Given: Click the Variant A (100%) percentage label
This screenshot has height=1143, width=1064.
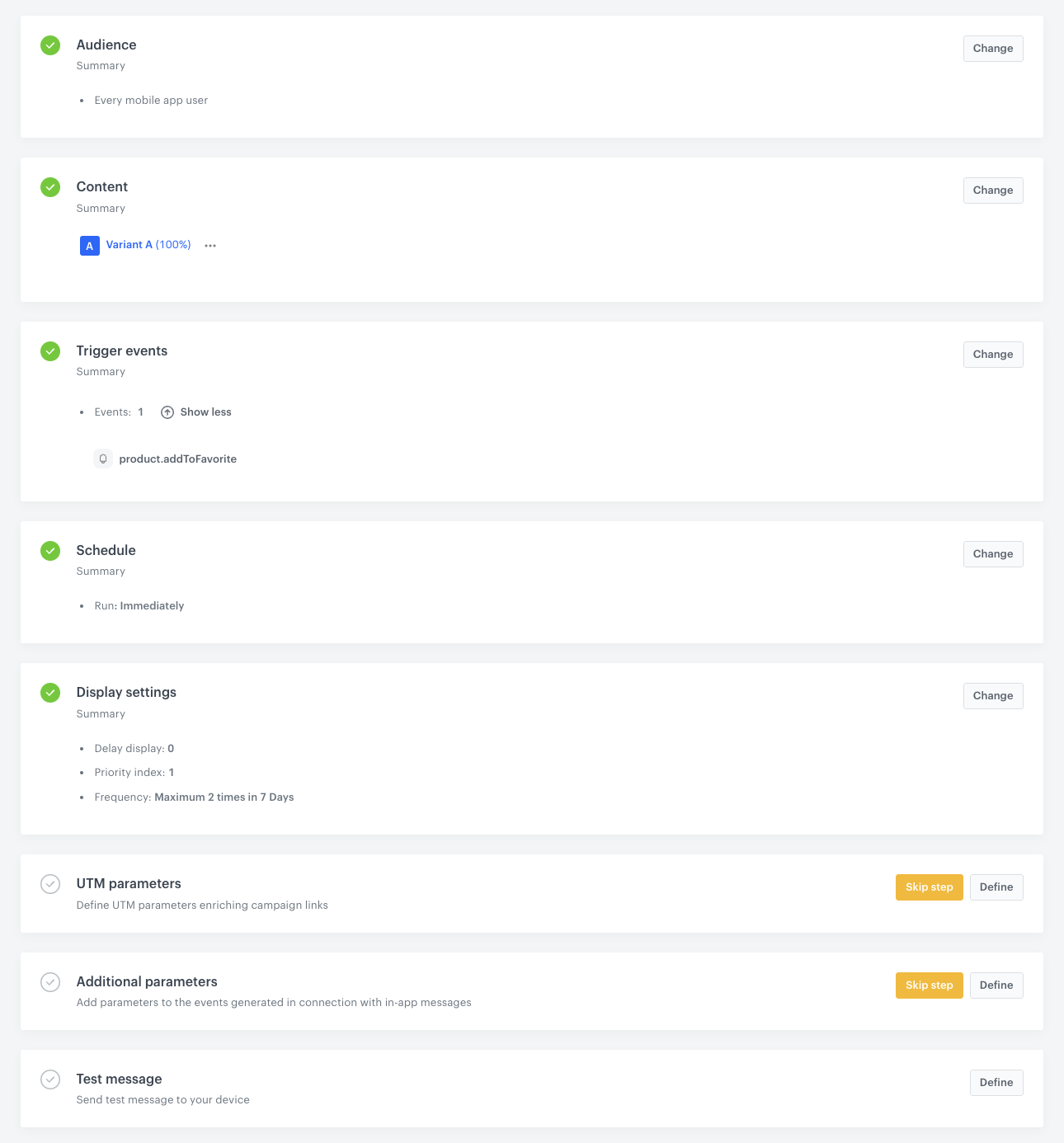Looking at the screenshot, I should click(173, 245).
